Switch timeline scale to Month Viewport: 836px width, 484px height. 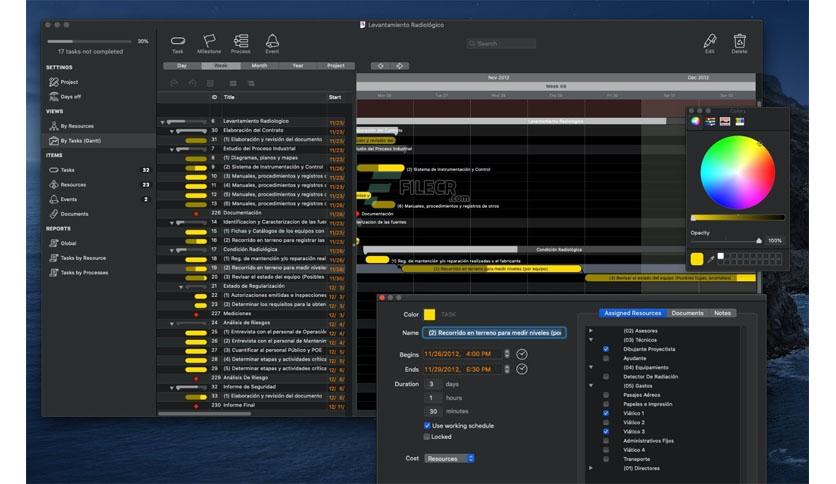259,66
